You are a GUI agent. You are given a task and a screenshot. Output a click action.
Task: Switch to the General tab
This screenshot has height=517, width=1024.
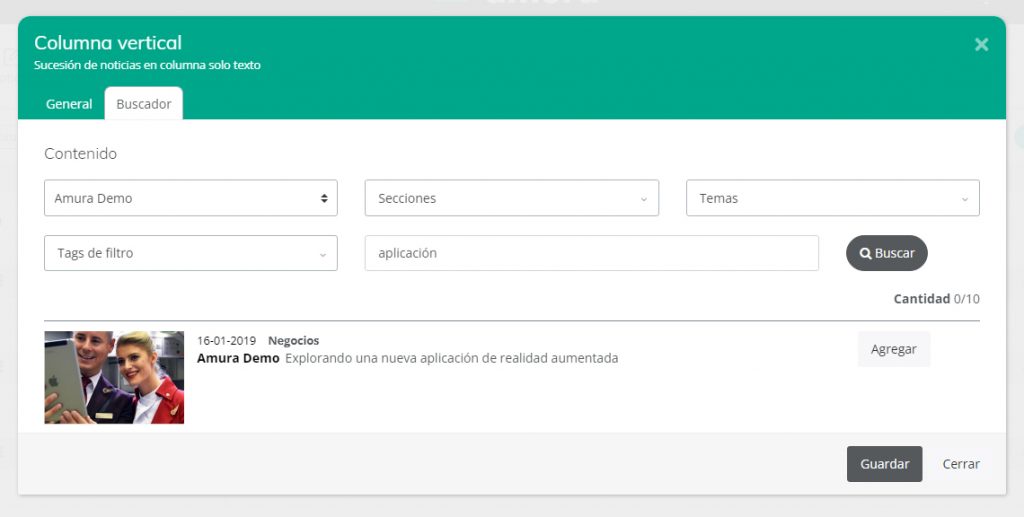click(69, 104)
